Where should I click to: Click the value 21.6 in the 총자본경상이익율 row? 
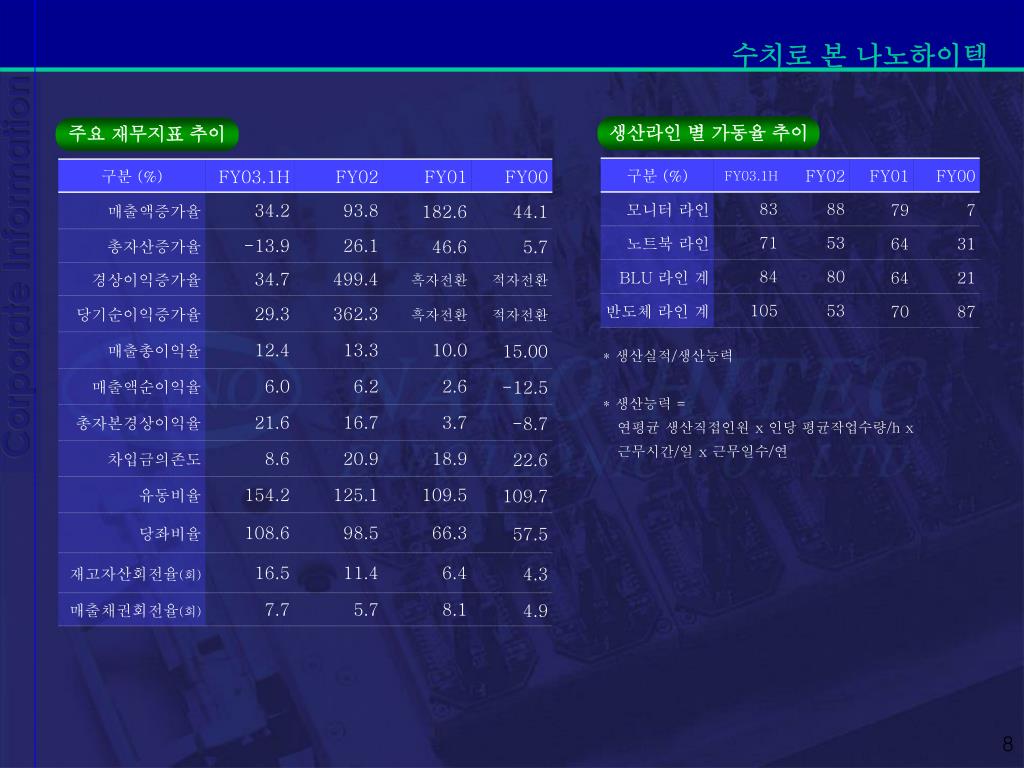pos(272,423)
